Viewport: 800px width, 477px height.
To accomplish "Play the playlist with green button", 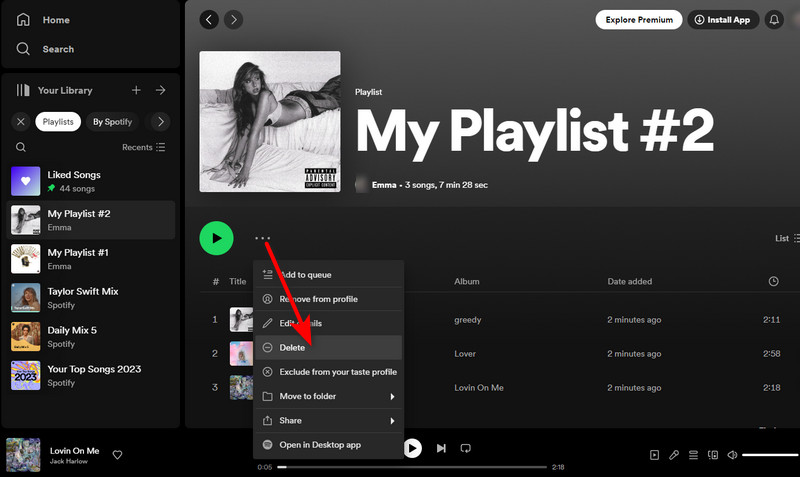I will pyautogui.click(x=216, y=238).
